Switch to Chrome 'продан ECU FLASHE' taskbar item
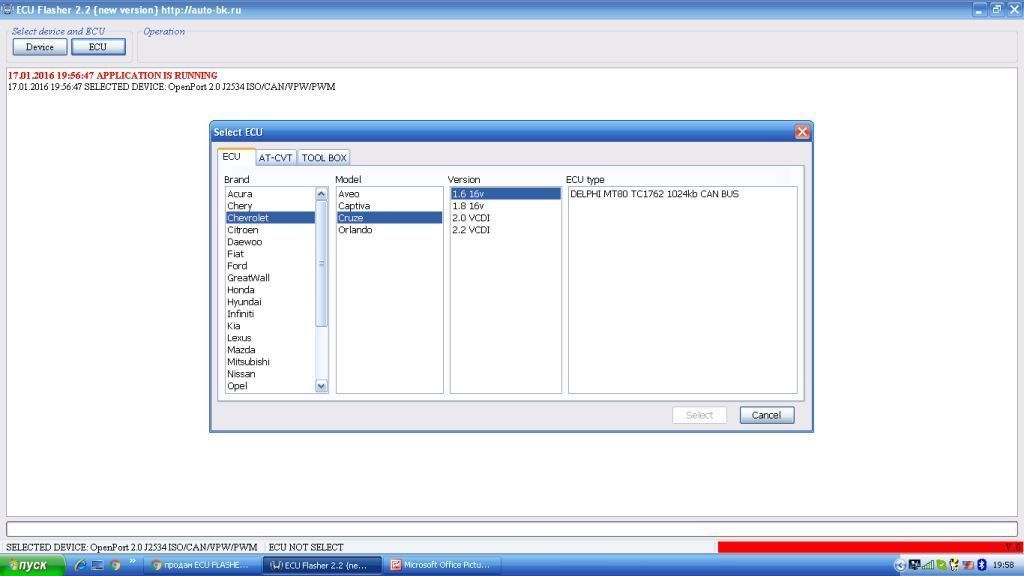The width and height of the screenshot is (1024, 576). 203,566
